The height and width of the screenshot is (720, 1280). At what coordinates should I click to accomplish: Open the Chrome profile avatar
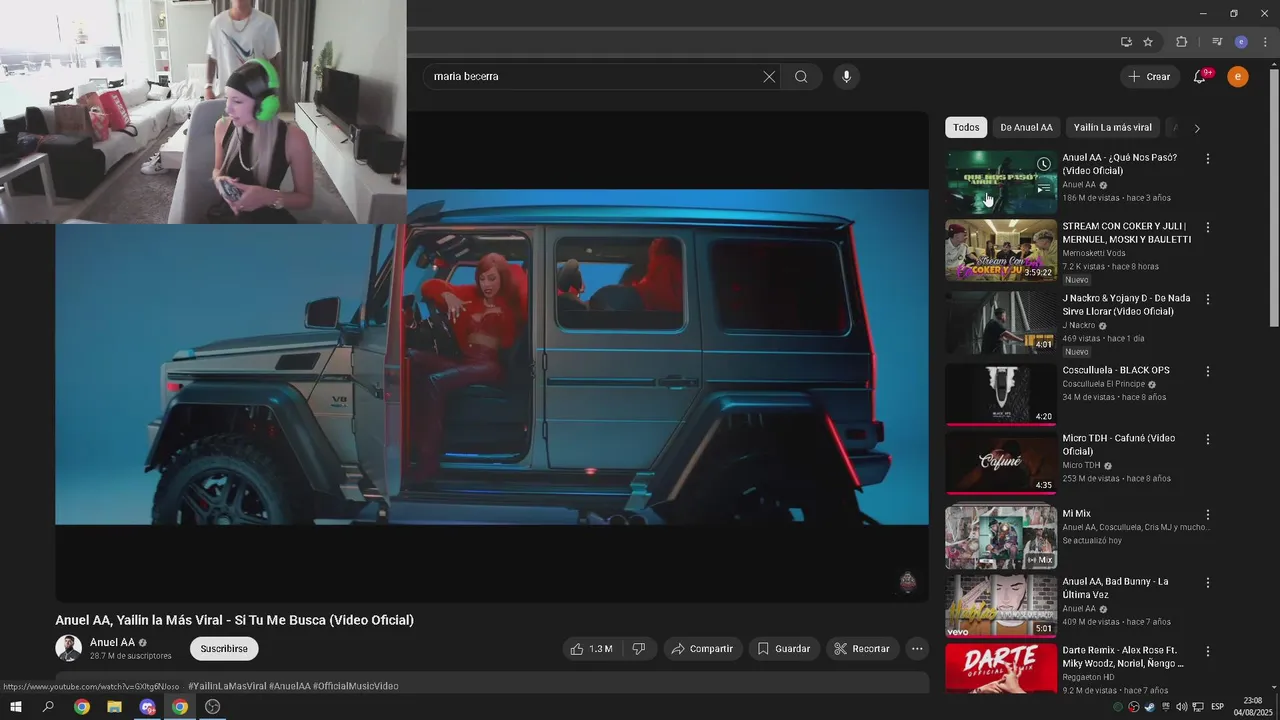pos(1241,42)
